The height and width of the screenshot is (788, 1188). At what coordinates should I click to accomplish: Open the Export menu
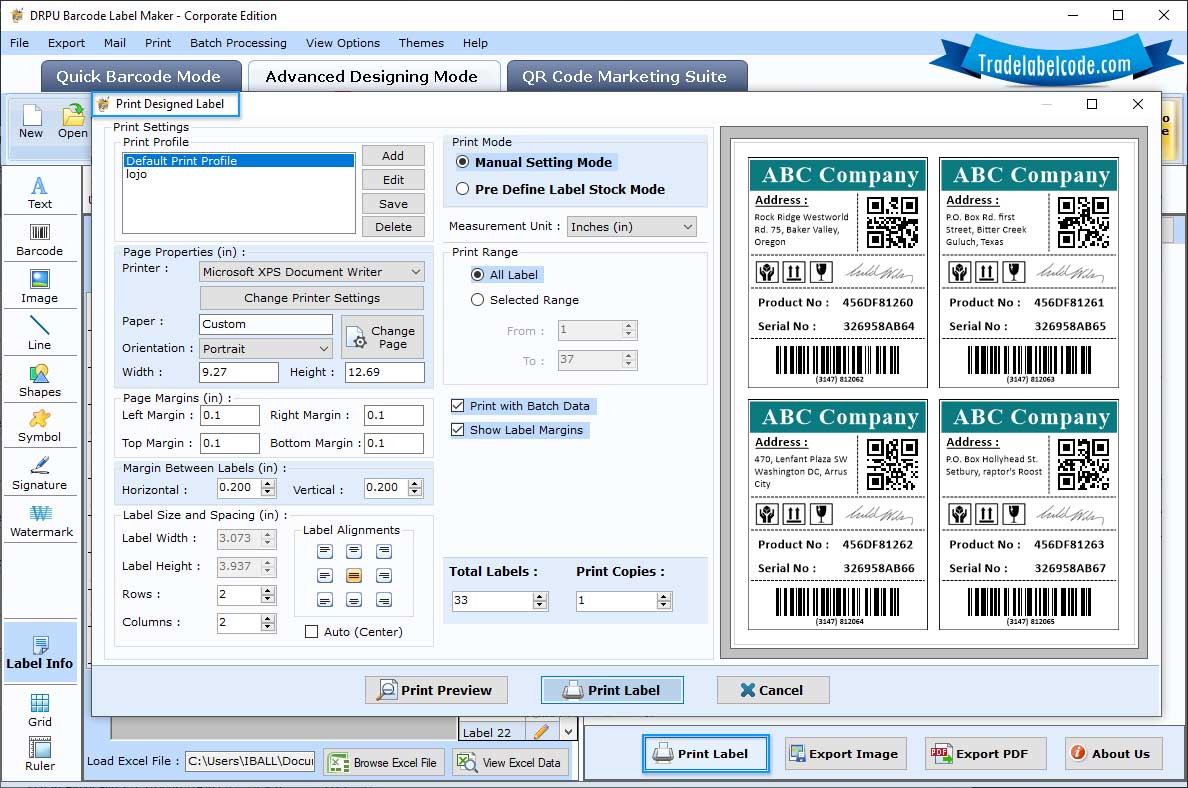tap(66, 43)
